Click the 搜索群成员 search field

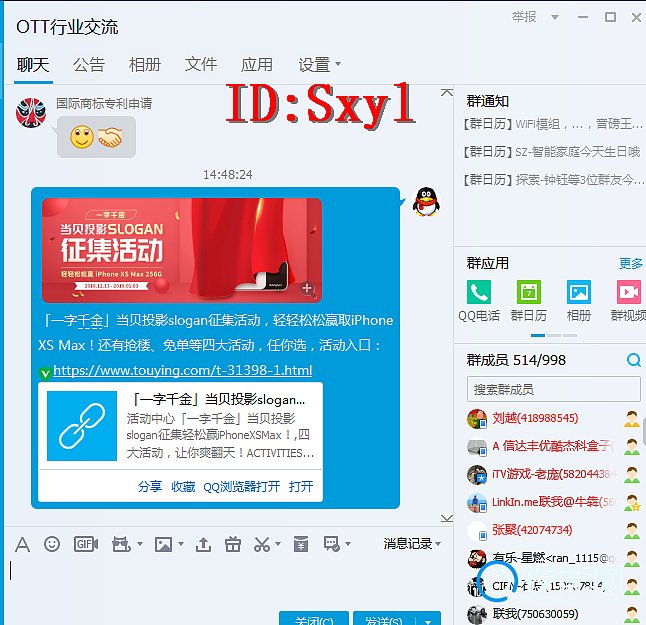(x=554, y=389)
